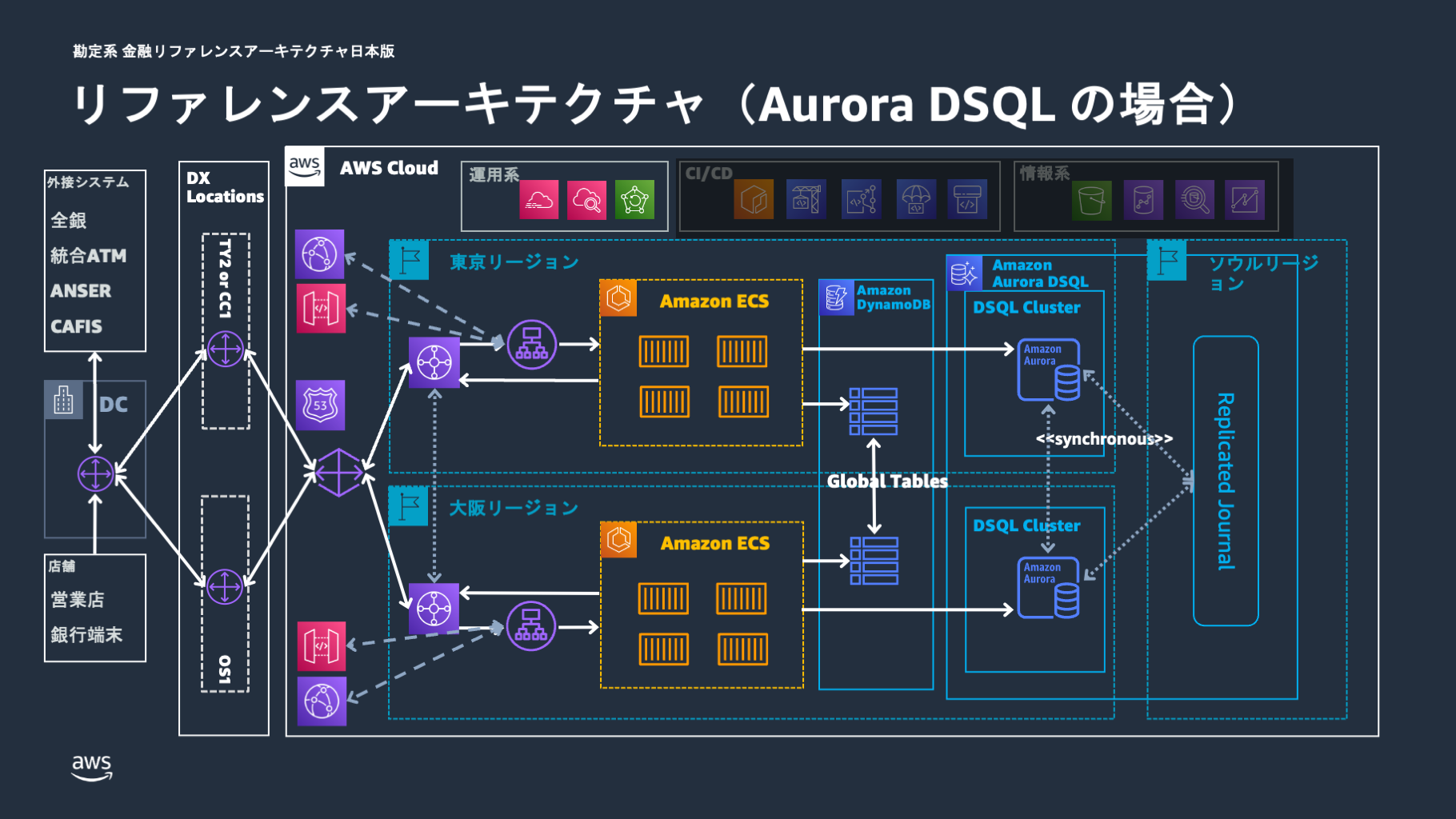This screenshot has height=819, width=1456.
Task: Click the 全銀 entry
Action: click(69, 221)
